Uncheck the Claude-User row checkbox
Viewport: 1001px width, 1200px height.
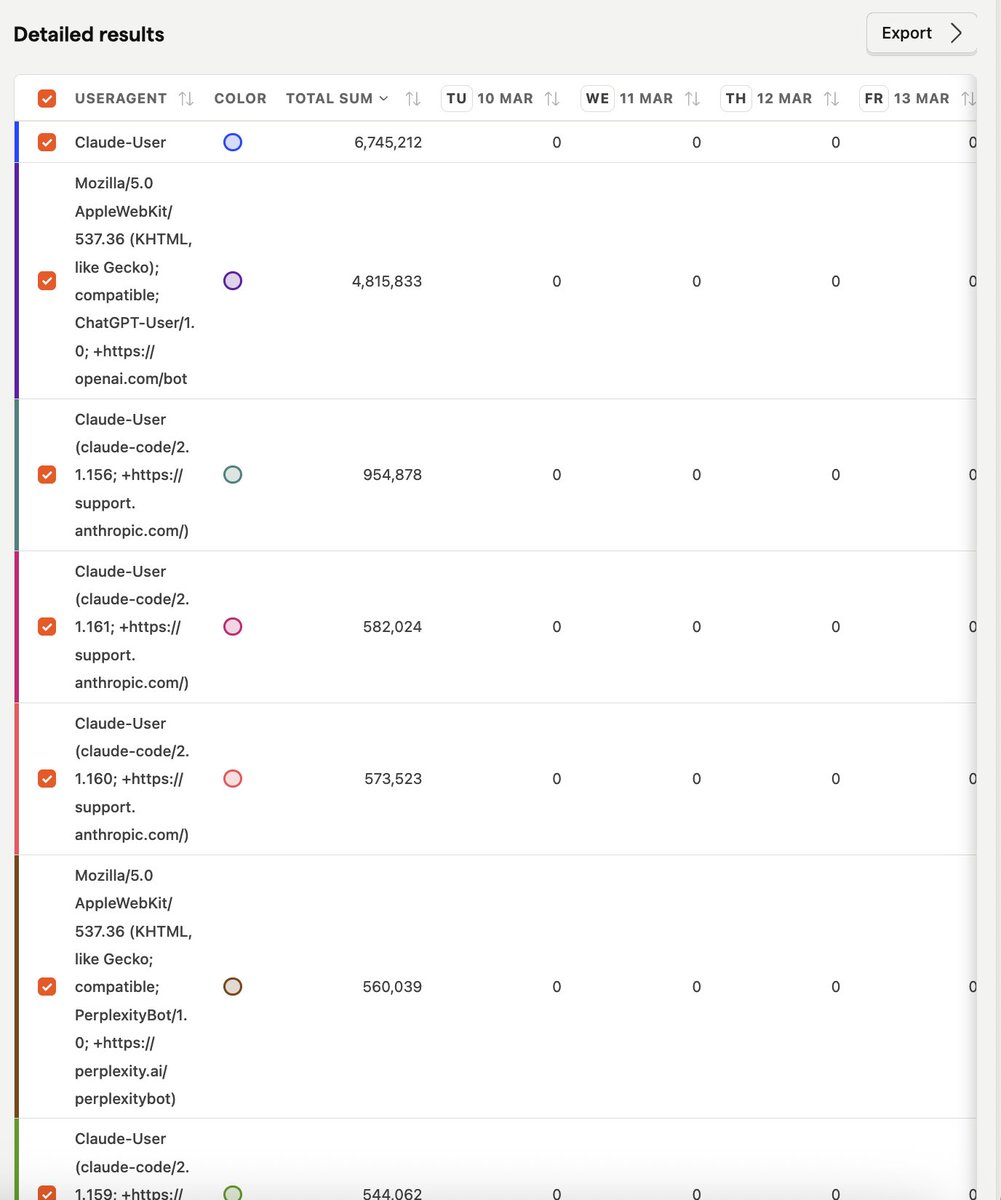pyautogui.click(x=47, y=142)
